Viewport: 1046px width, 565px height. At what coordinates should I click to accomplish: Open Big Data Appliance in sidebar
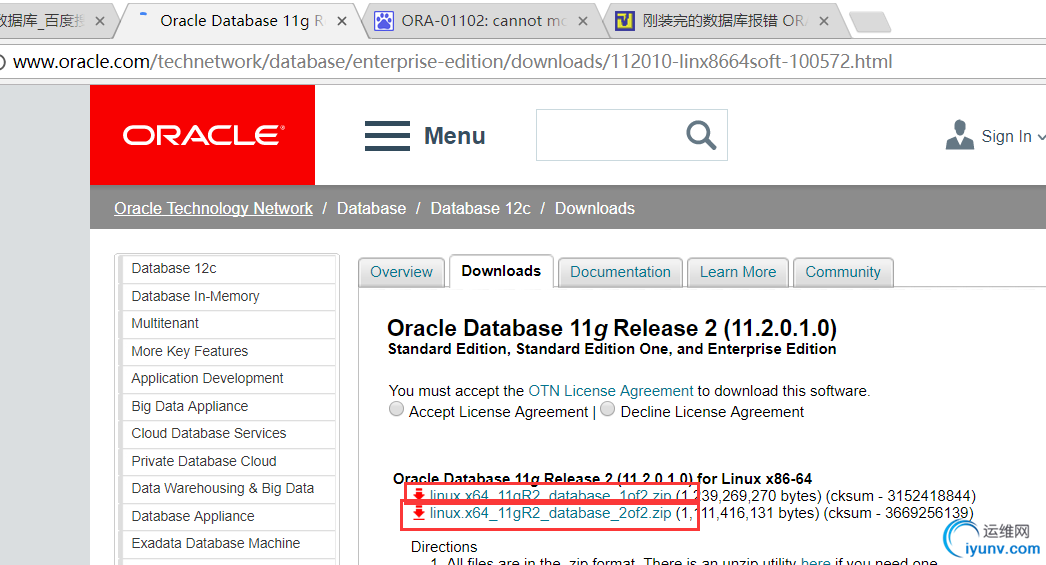pyautogui.click(x=229, y=406)
